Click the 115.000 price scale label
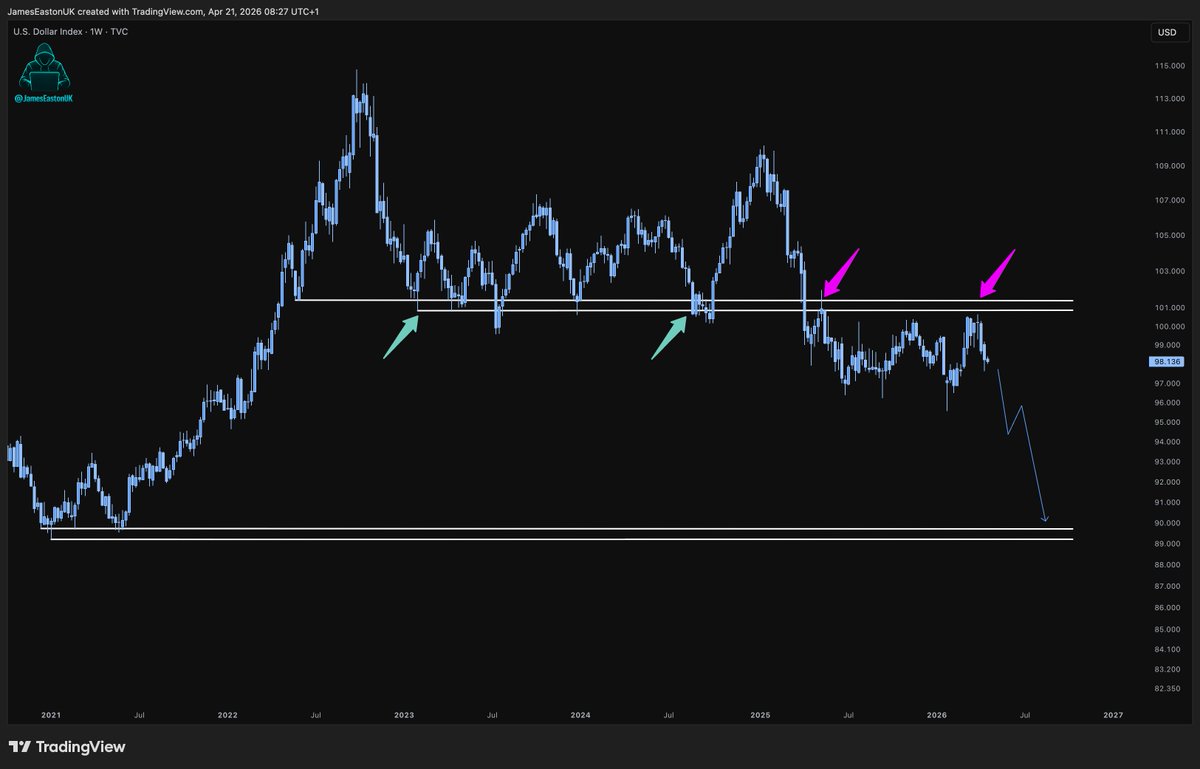The height and width of the screenshot is (769, 1200). 1169,66
